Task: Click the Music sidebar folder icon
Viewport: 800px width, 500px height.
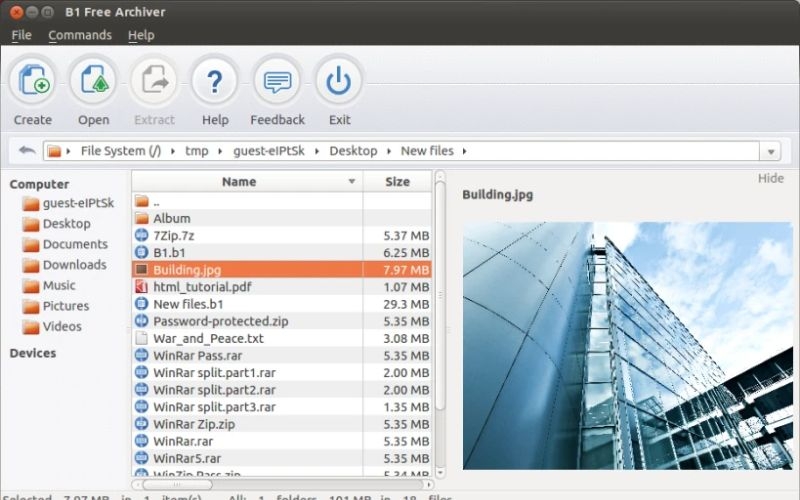Action: [31, 286]
